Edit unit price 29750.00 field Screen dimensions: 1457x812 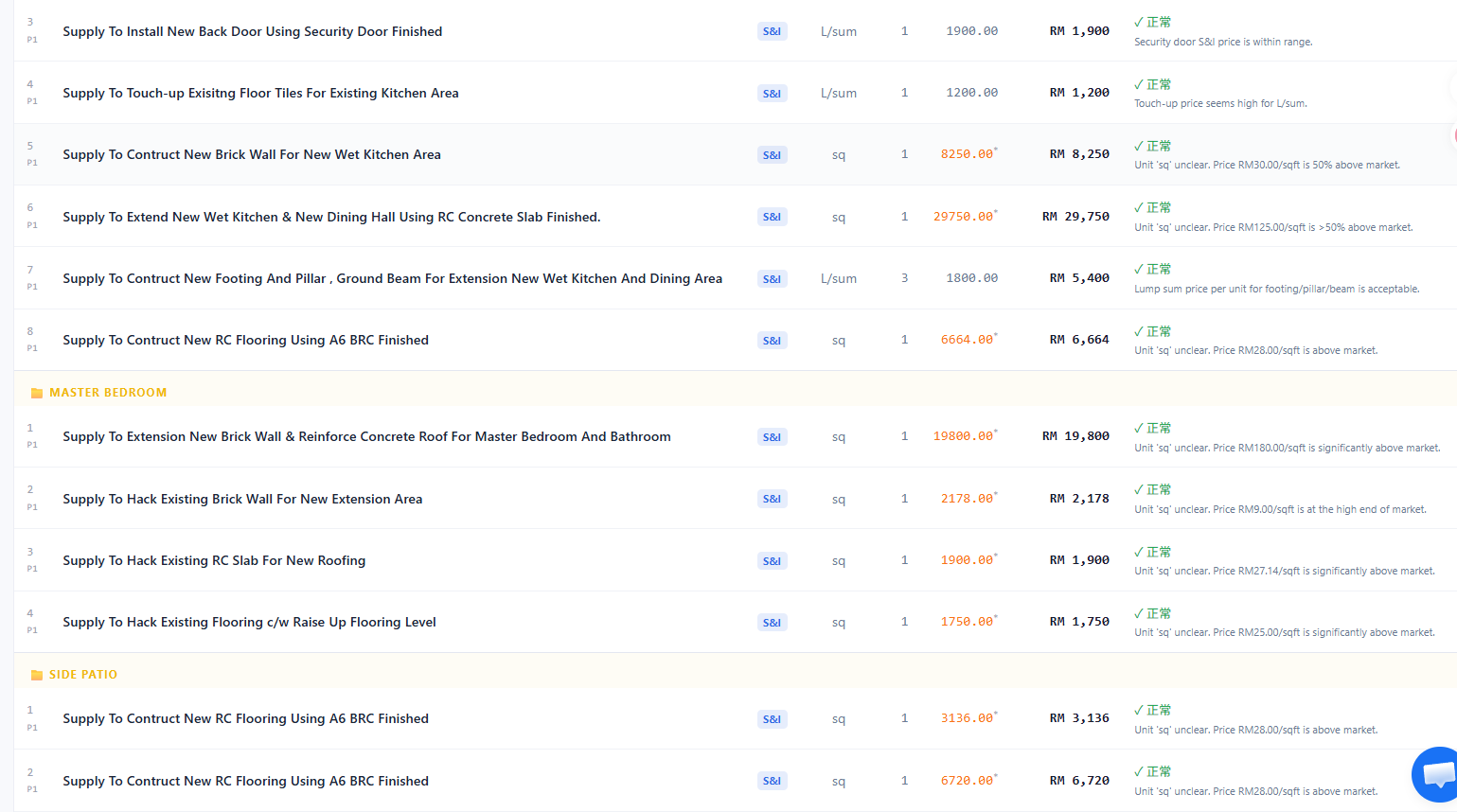coord(964,217)
